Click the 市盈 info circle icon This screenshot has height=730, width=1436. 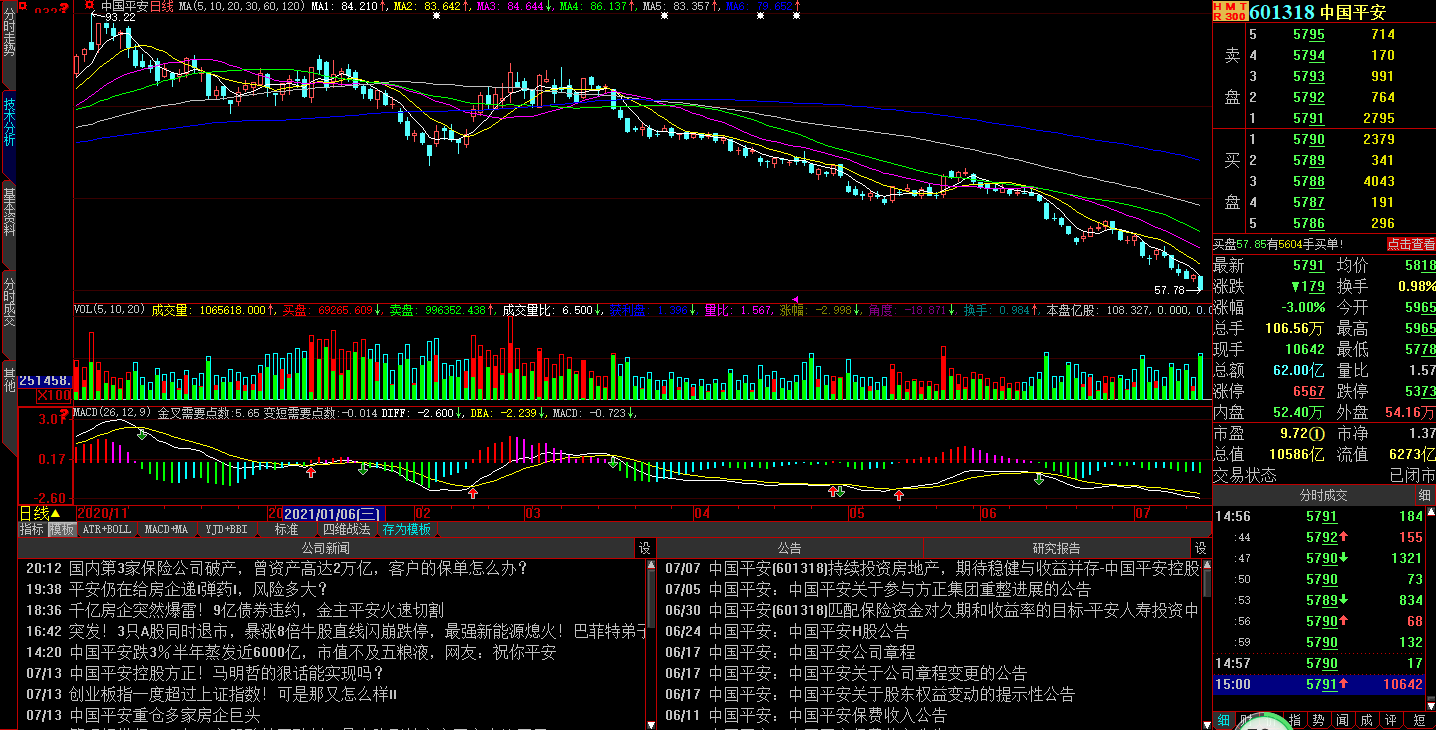pyautogui.click(x=1318, y=434)
